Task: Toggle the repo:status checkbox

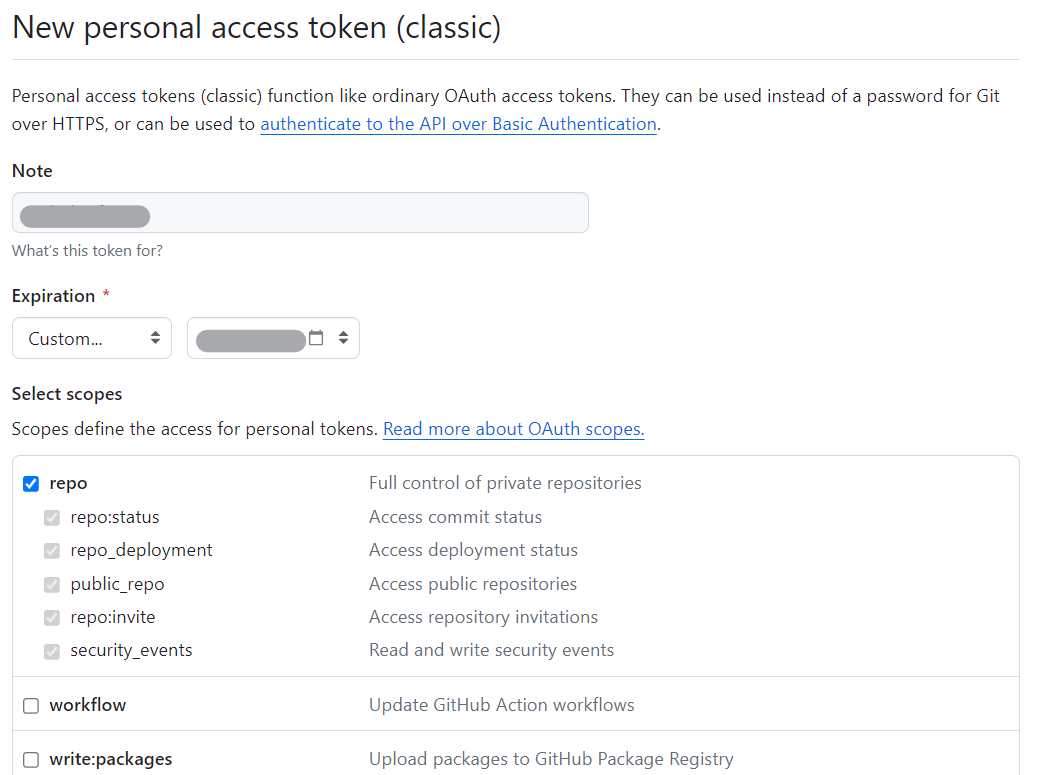Action: click(x=51, y=517)
